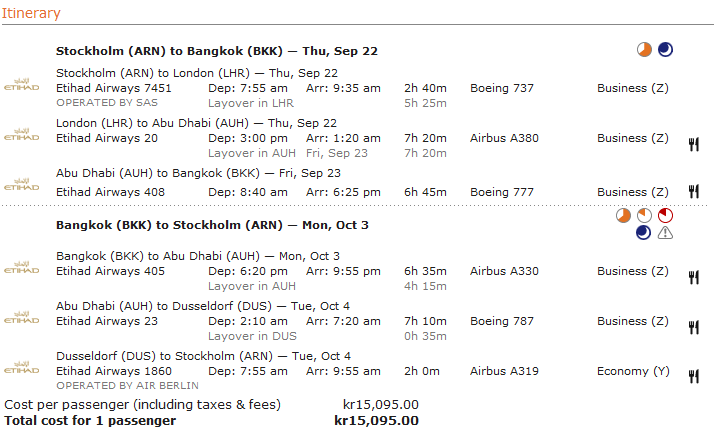Click the orange layover clock icon for outbound trip

pyautogui.click(x=645, y=50)
